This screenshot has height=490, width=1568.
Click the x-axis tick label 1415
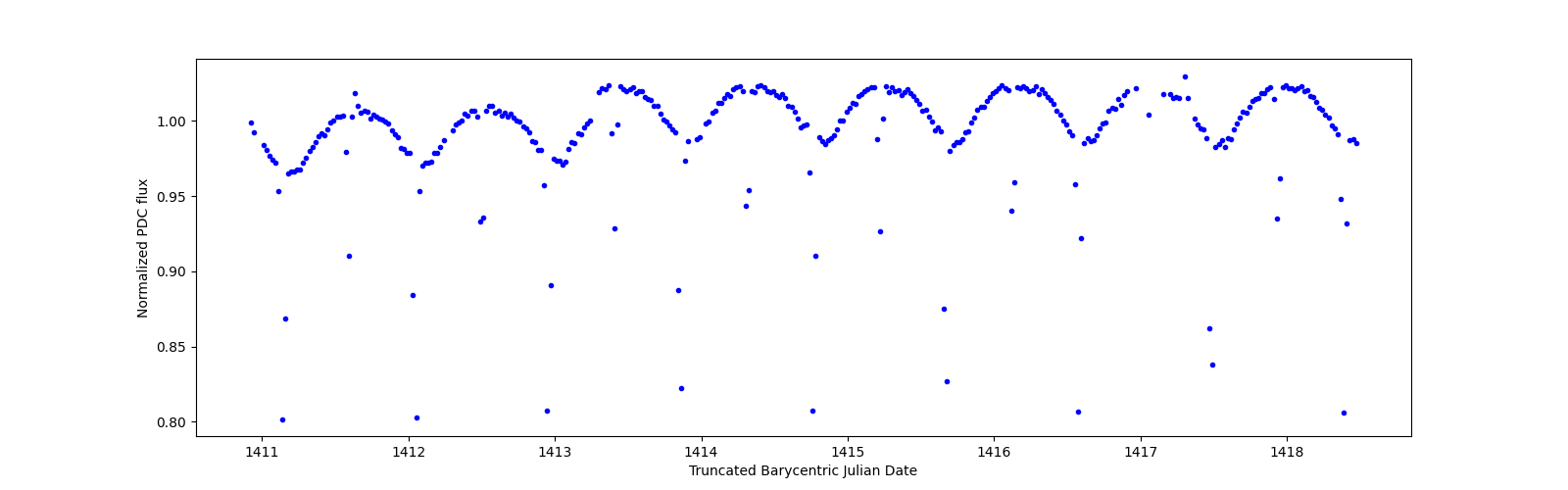[848, 453]
